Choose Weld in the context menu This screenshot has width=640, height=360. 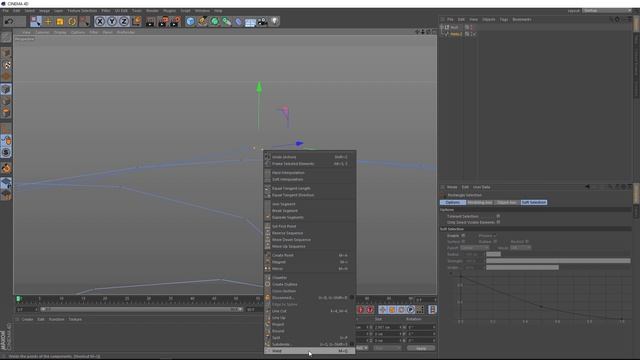pos(309,351)
